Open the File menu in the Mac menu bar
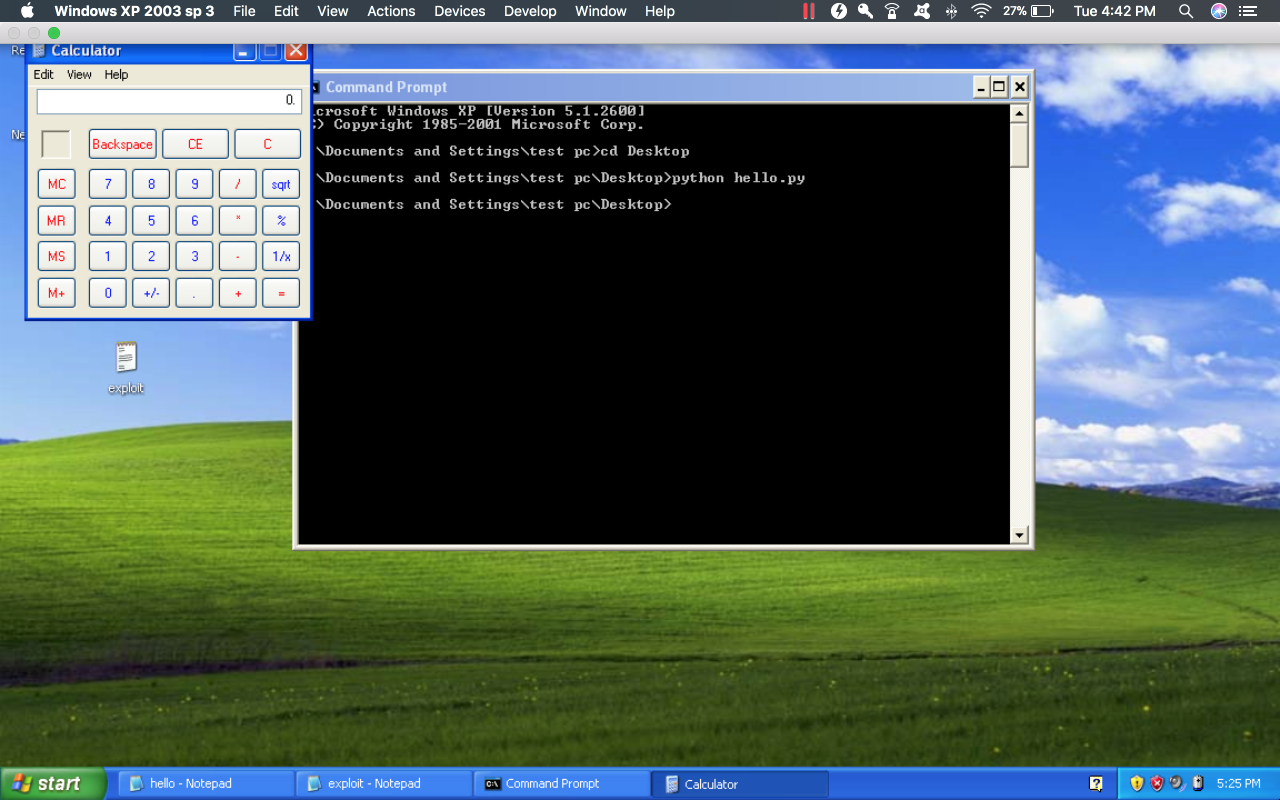This screenshot has height=800, width=1280. point(244,11)
